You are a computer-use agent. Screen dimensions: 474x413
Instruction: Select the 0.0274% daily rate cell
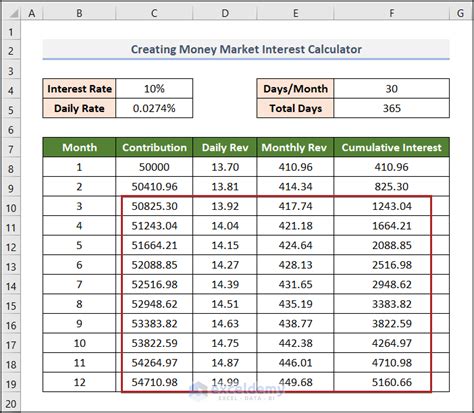tap(154, 108)
